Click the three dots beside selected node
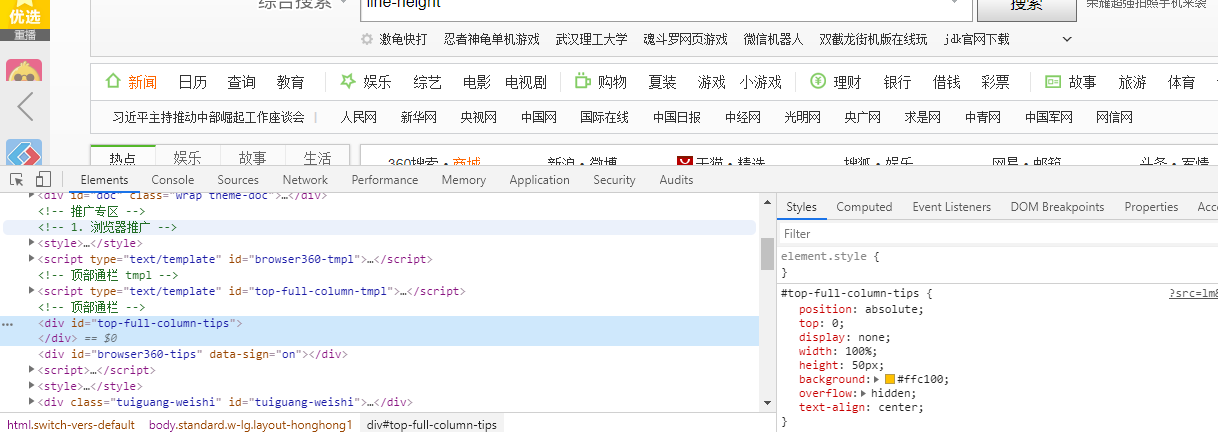The height and width of the screenshot is (432, 1218). pos(8,324)
